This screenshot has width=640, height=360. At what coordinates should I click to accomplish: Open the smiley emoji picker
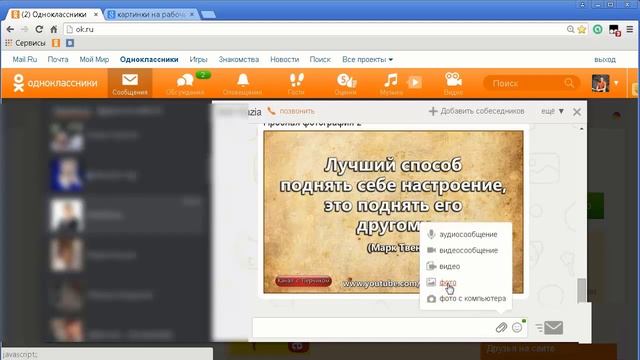tap(517, 327)
